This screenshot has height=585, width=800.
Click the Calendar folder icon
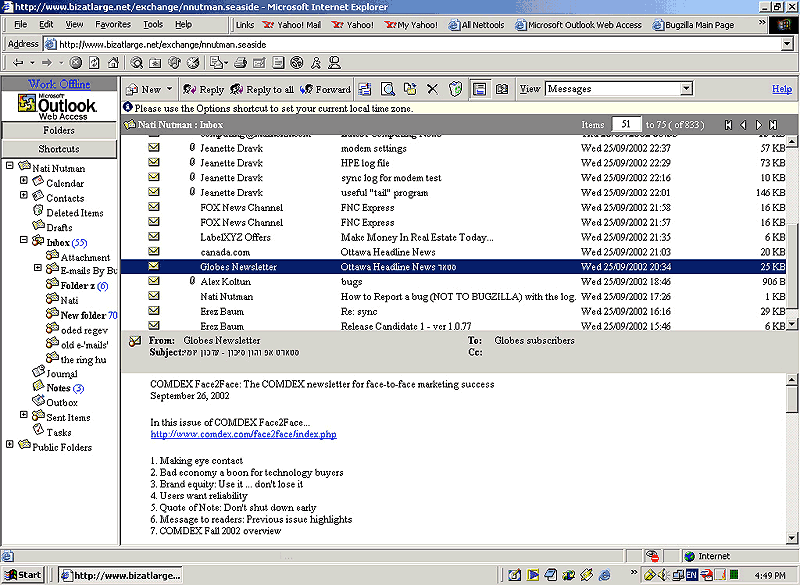pyautogui.click(x=38, y=182)
